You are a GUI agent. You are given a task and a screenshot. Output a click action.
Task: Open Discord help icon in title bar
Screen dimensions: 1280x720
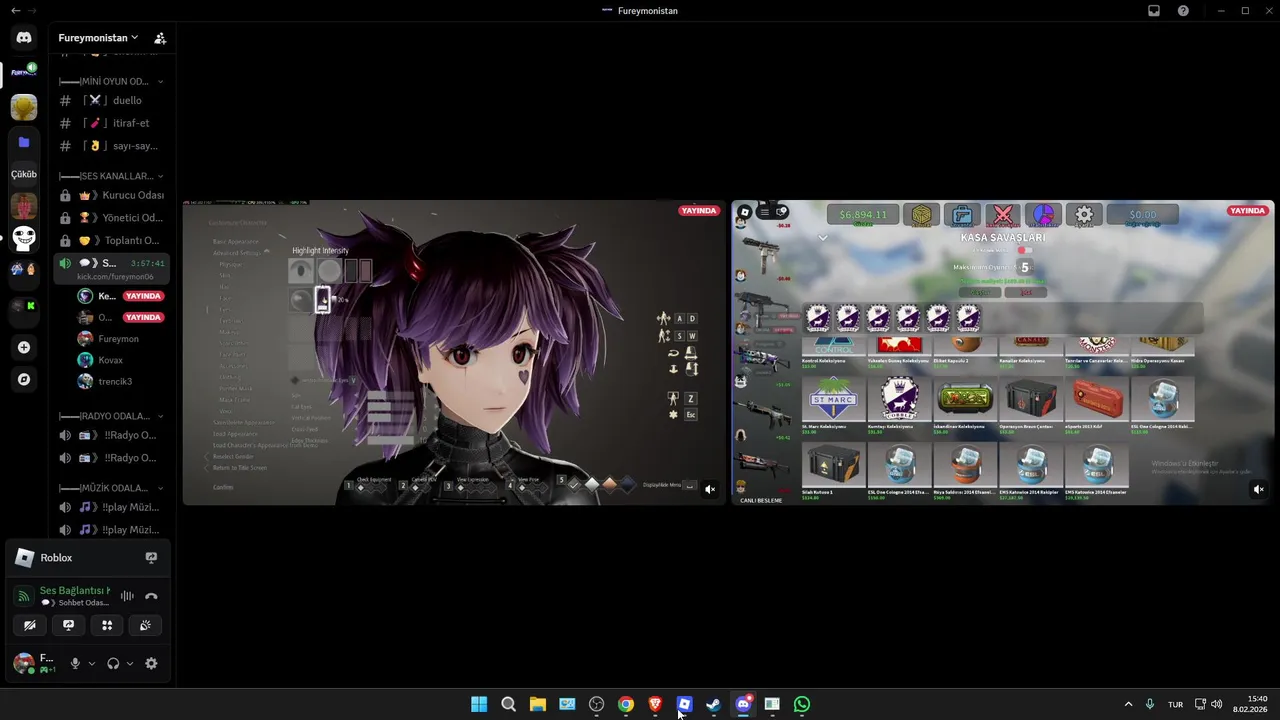(1183, 11)
